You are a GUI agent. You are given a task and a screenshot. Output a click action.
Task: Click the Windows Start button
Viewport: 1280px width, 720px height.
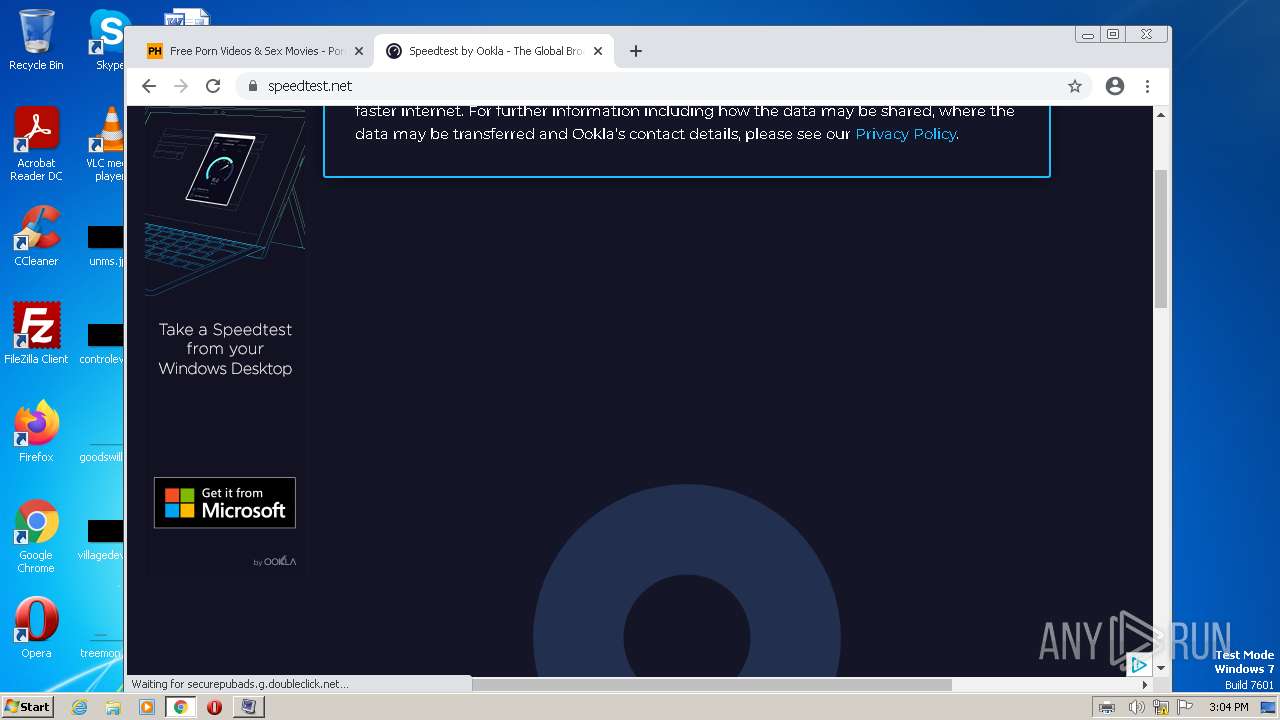(27, 706)
